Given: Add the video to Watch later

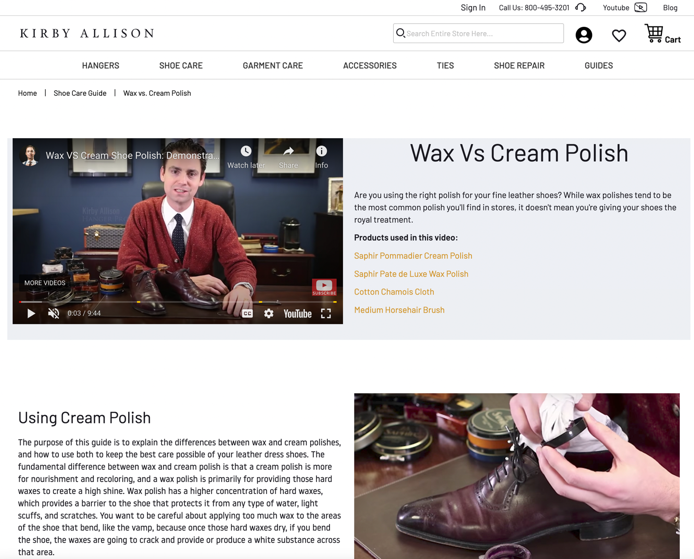Looking at the screenshot, I should pos(246,158).
